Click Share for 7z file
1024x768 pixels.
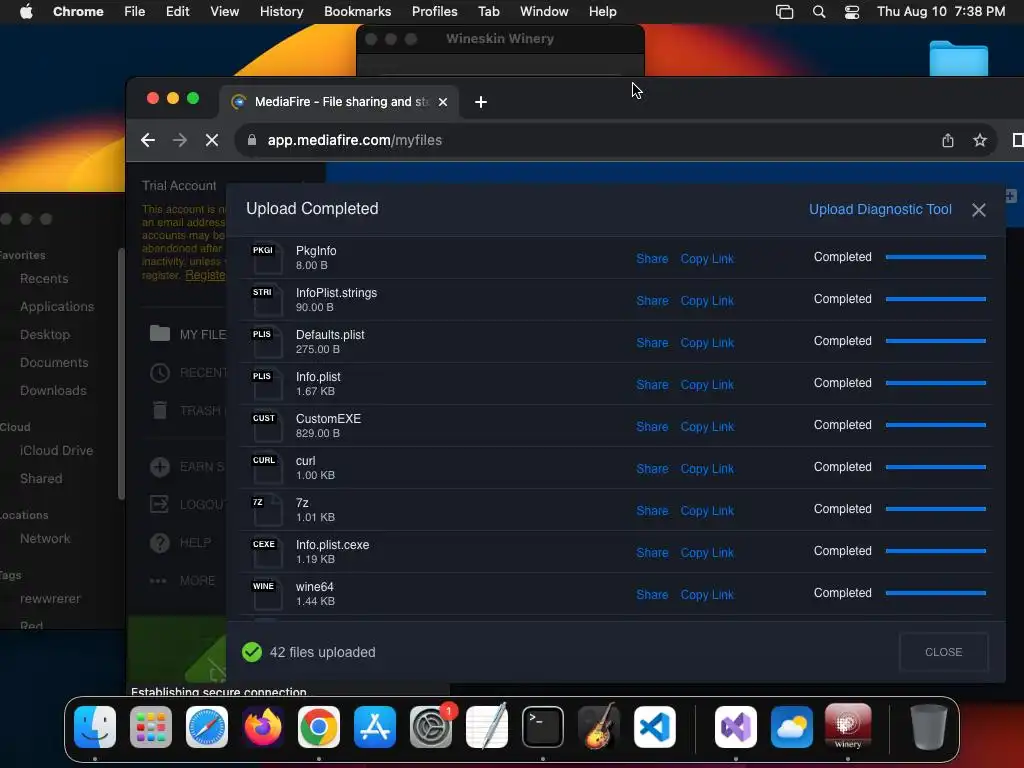point(652,511)
